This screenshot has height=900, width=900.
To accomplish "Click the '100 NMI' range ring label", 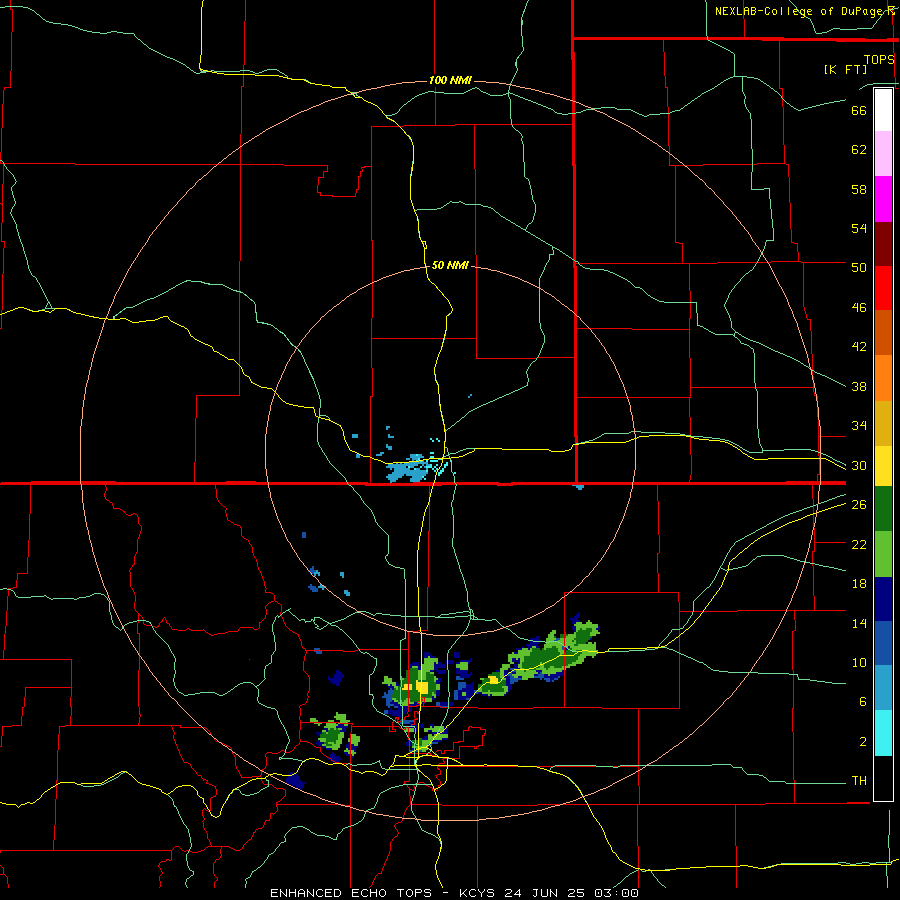I will (x=450, y=80).
